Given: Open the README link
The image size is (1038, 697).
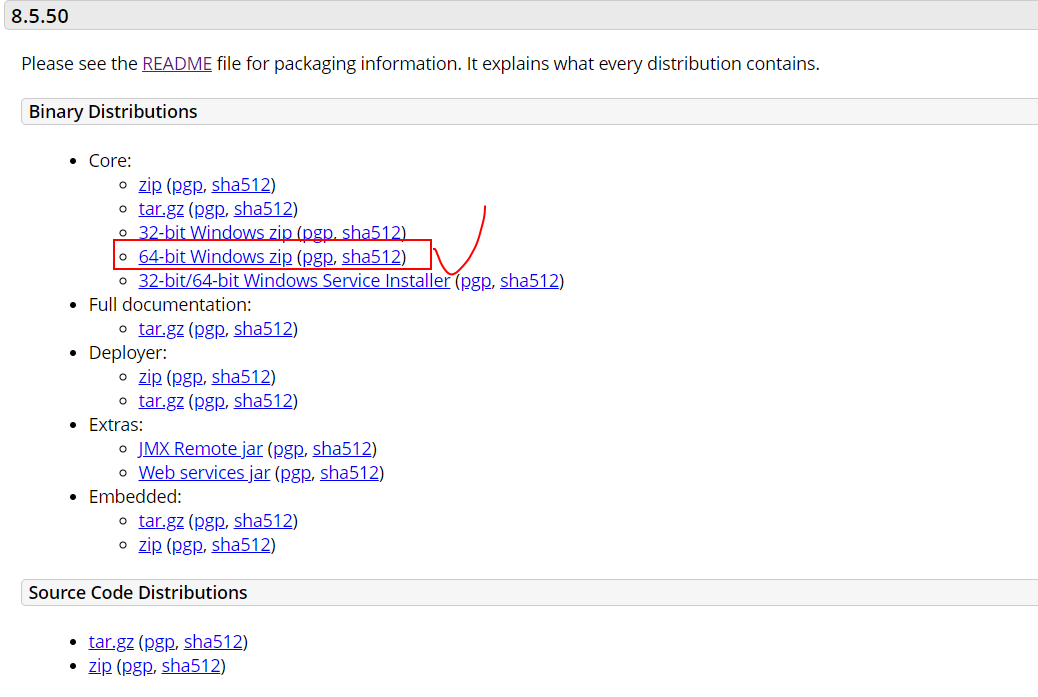Looking at the screenshot, I should pos(176,64).
